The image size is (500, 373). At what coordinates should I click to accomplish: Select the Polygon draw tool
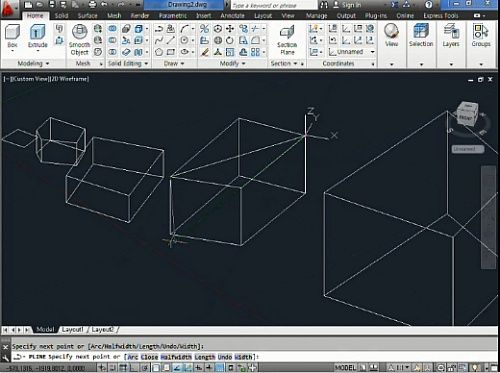(x=159, y=52)
